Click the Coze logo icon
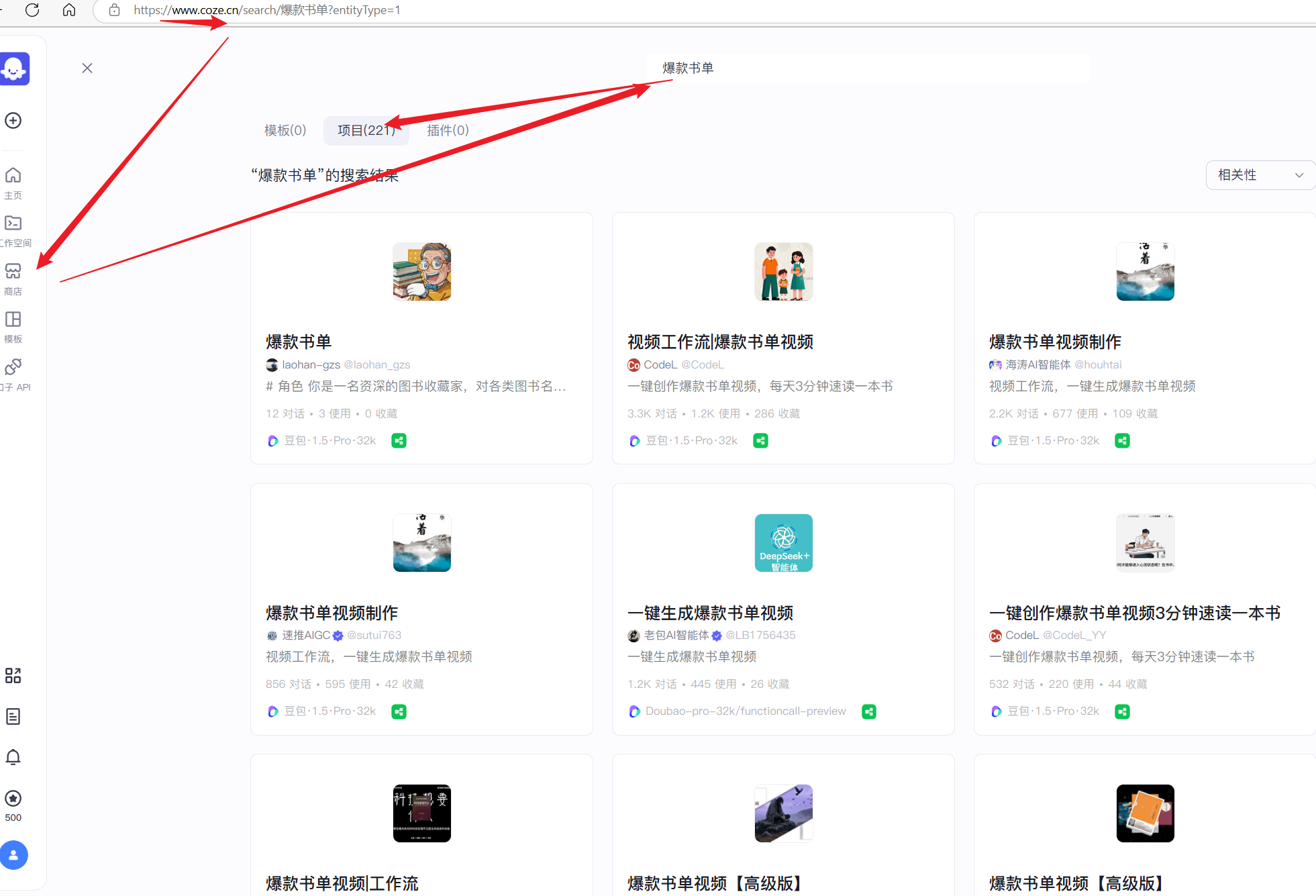Viewport: 1316px width, 896px height. coord(14,68)
